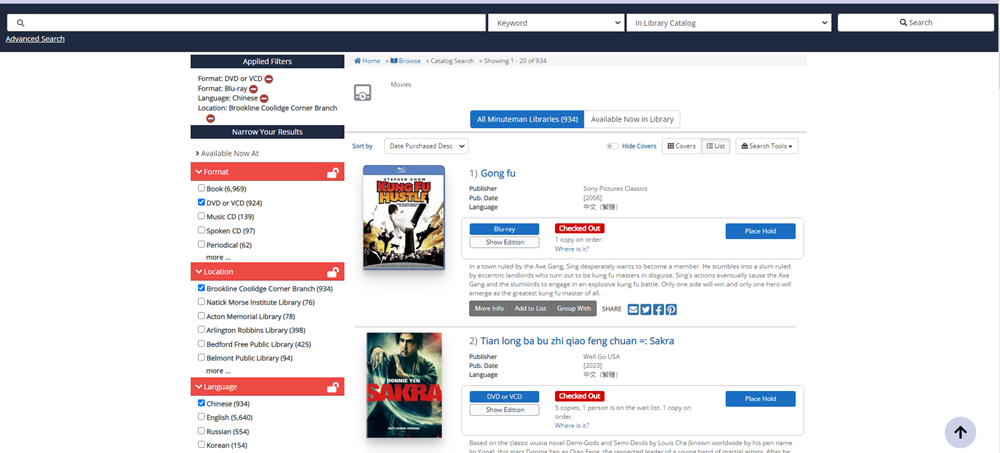This screenshot has height=453, width=1000.
Task: Check the Arlington Robbins Library checkbox
Action: click(x=202, y=330)
